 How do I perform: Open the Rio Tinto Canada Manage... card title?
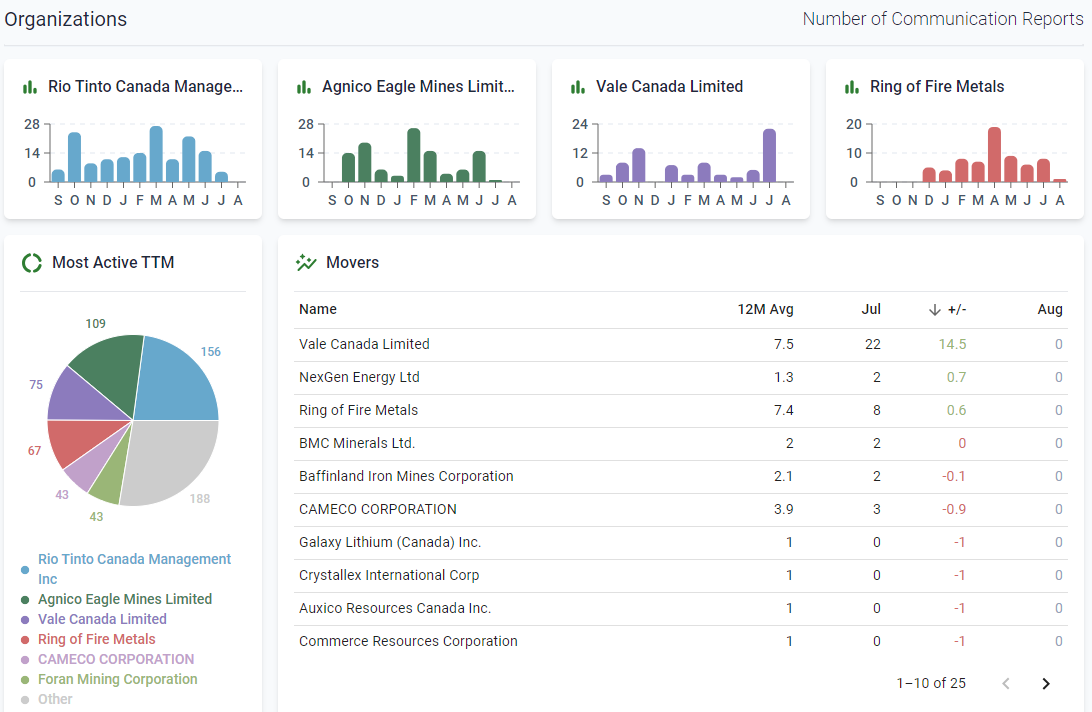tap(146, 86)
